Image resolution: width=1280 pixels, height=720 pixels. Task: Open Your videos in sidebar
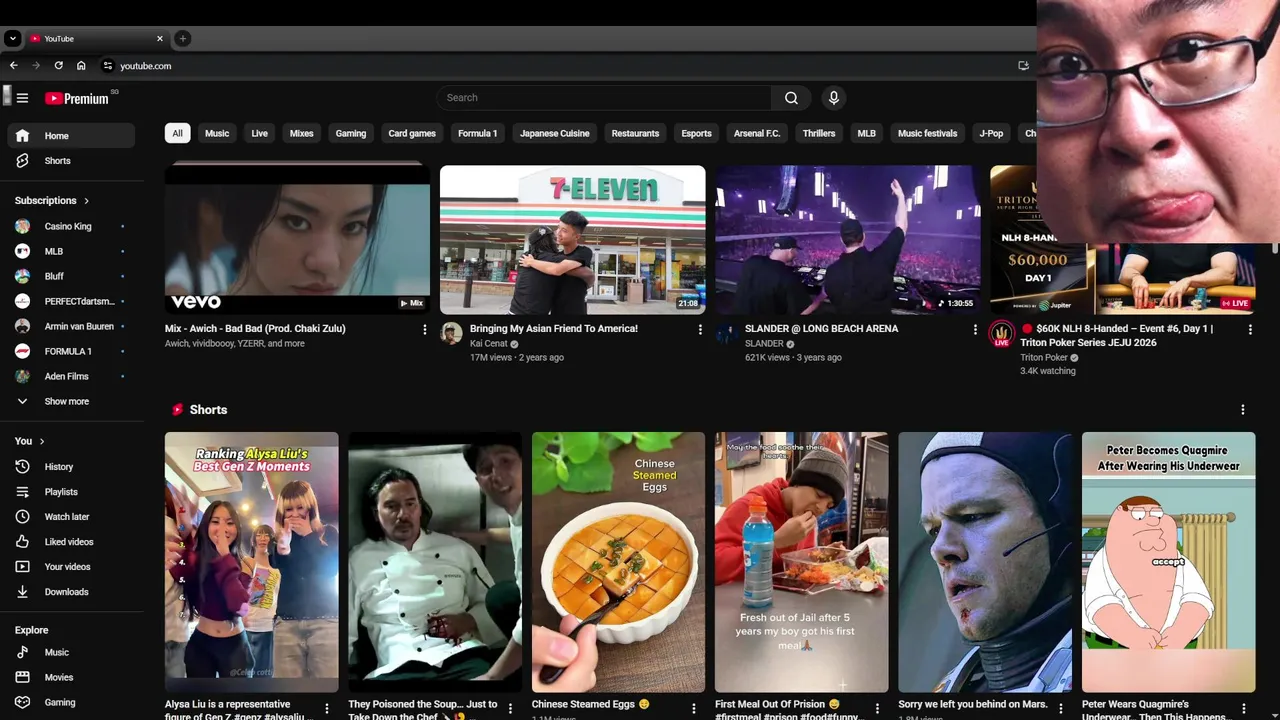(70, 567)
